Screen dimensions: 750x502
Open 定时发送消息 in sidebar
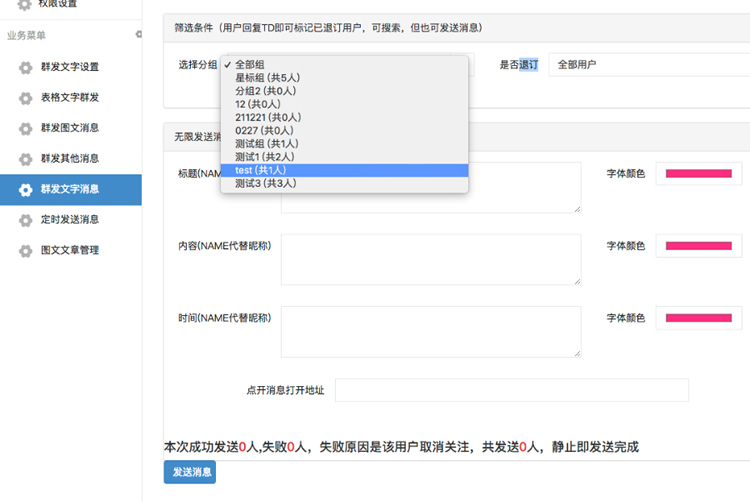[71, 220]
